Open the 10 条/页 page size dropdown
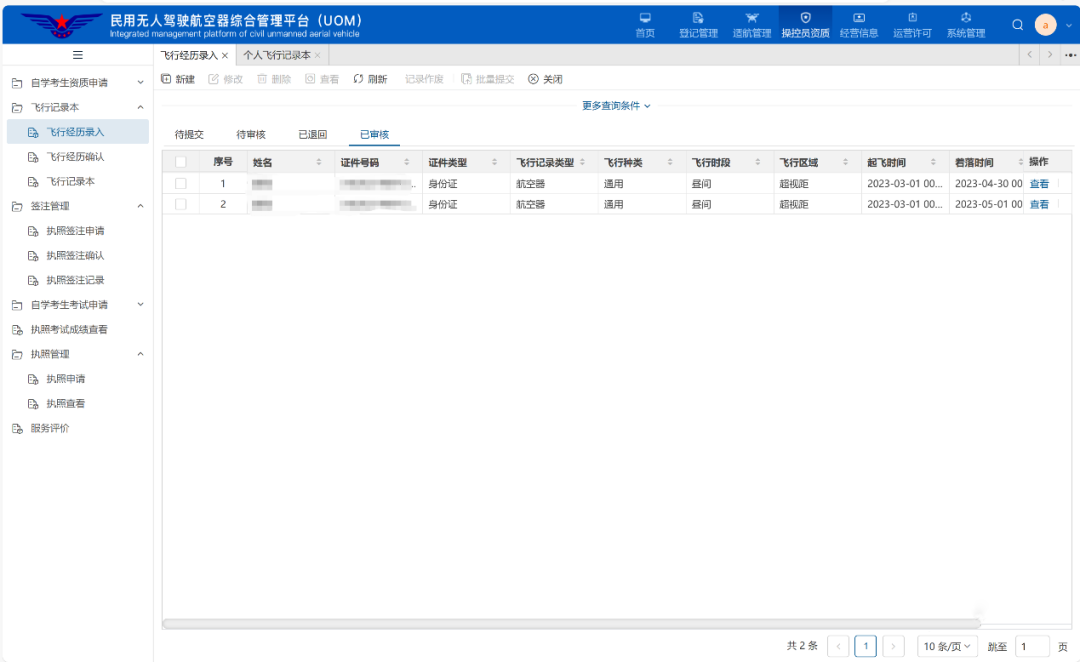Viewport: 1080px width, 662px height. [x=947, y=646]
